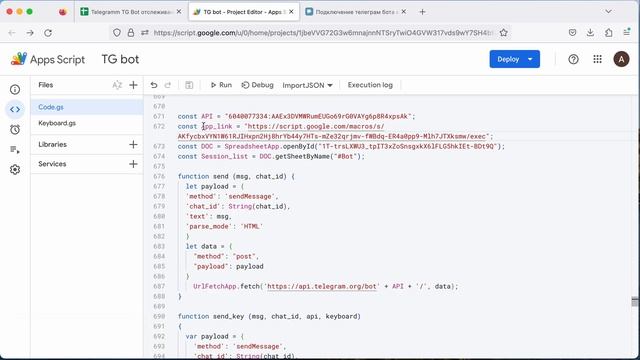Viewport: 640px width, 360px height.
Task: Click the Apps Script logo
Action: click(47, 59)
